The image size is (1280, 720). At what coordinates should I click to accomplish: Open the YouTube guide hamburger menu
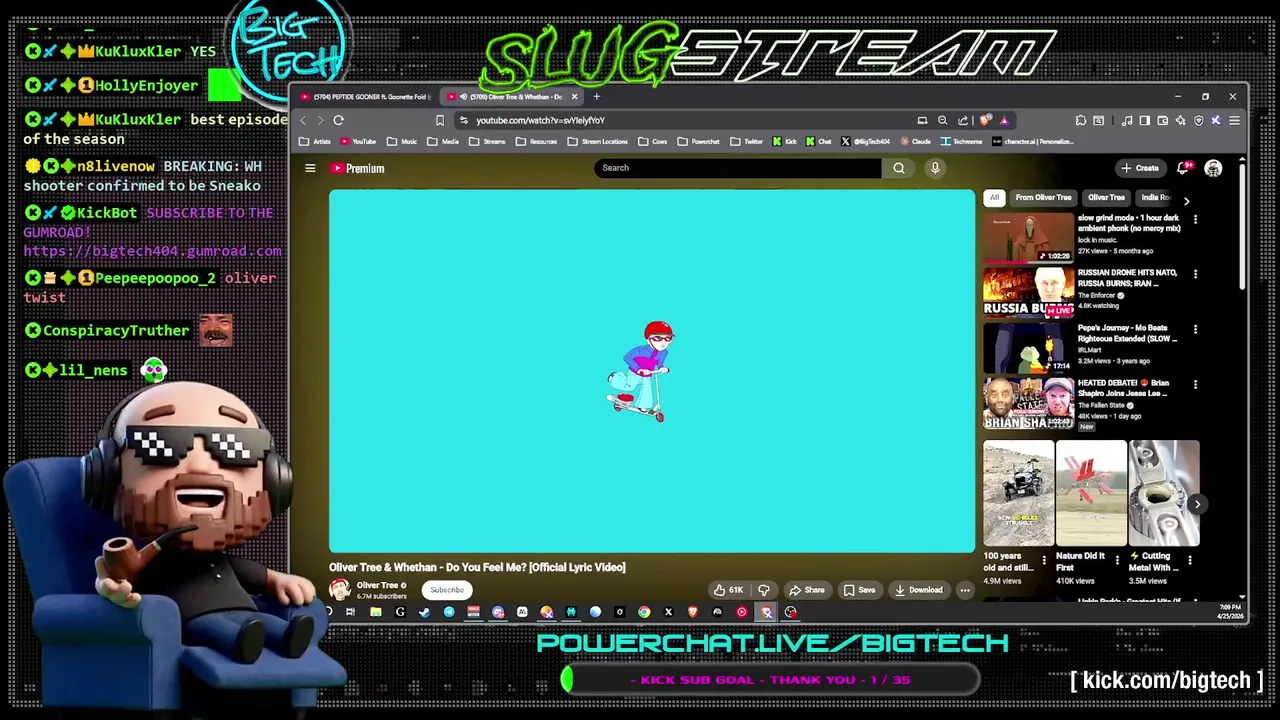(310, 168)
